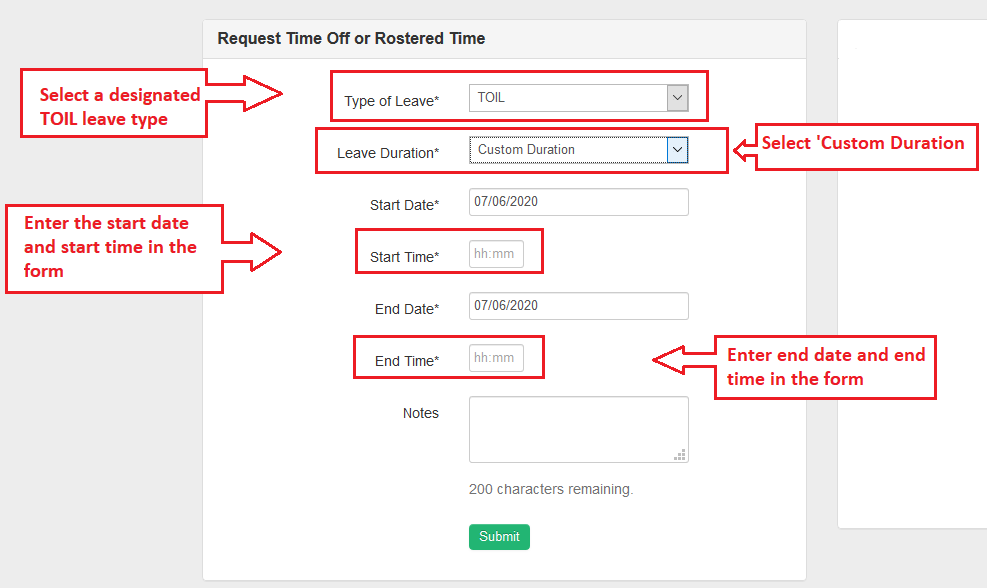Expand the Leave Duration dropdown arrow

pos(677,150)
